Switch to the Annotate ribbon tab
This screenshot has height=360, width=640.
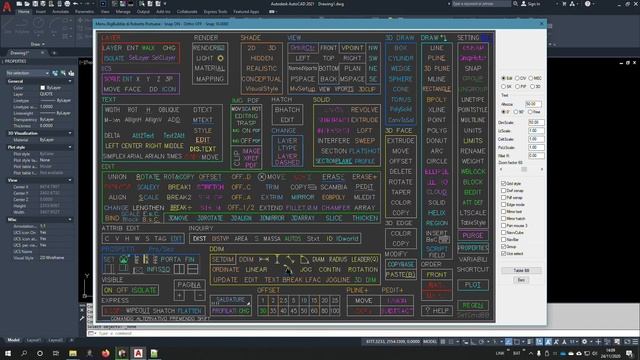click(60, 12)
